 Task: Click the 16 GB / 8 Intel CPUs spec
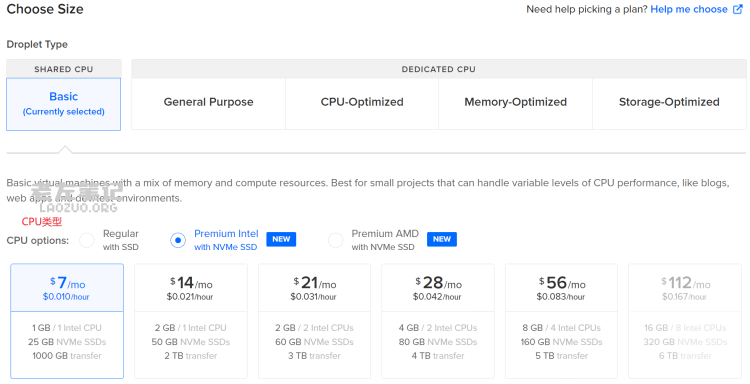coord(685,328)
